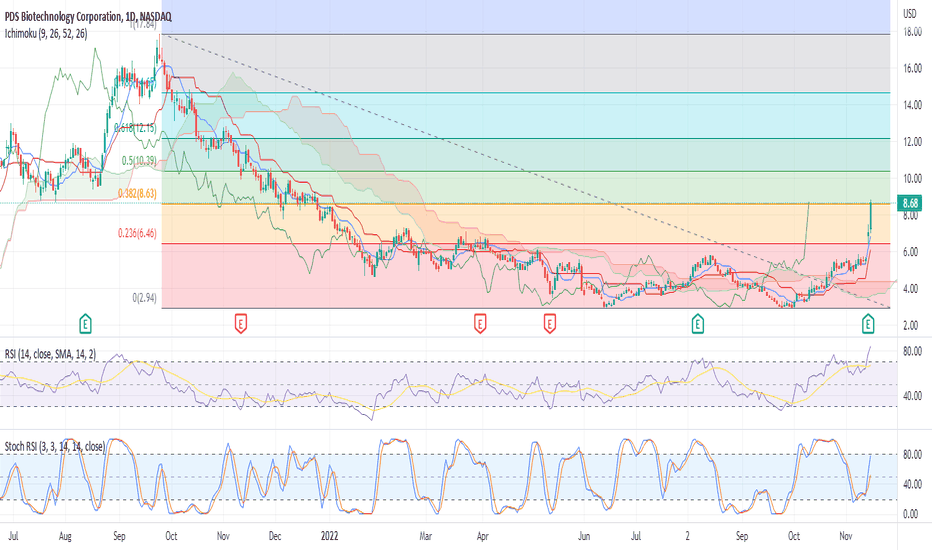932x550 pixels.
Task: Open the red earnings marker near May 2022
Action: pos(550,324)
